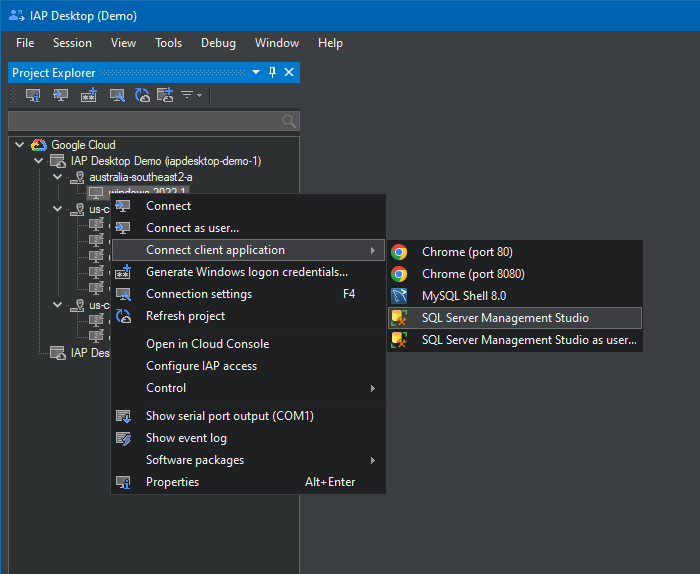Open the Session menu

pos(72,43)
